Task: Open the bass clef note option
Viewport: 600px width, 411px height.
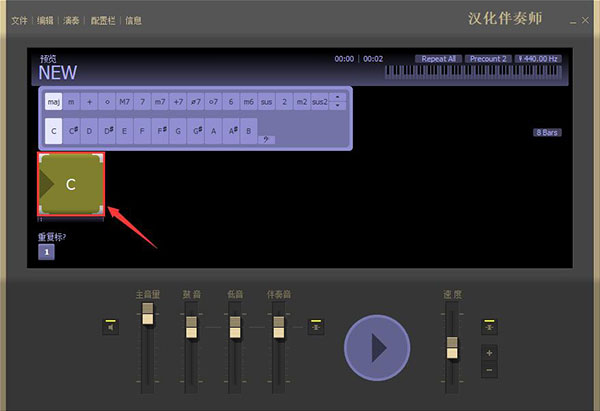Action: 266,140
